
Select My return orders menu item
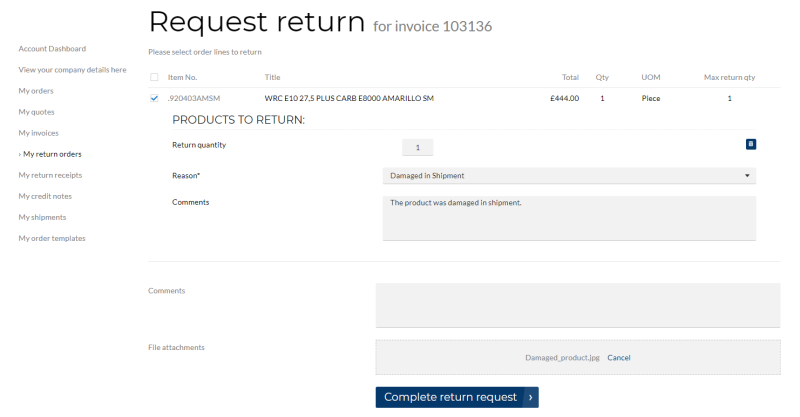[x=52, y=154]
